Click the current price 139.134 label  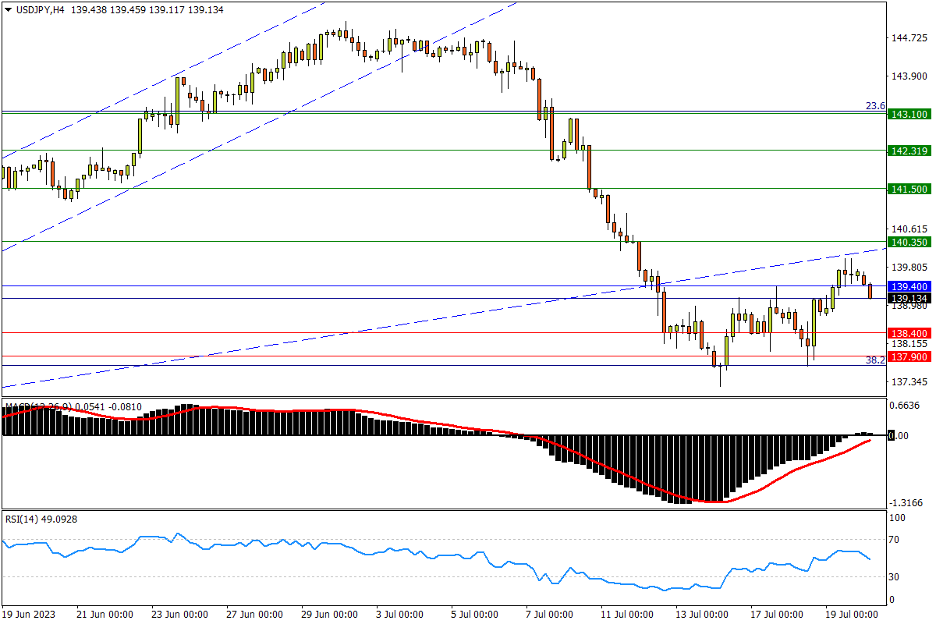pyautogui.click(x=909, y=299)
